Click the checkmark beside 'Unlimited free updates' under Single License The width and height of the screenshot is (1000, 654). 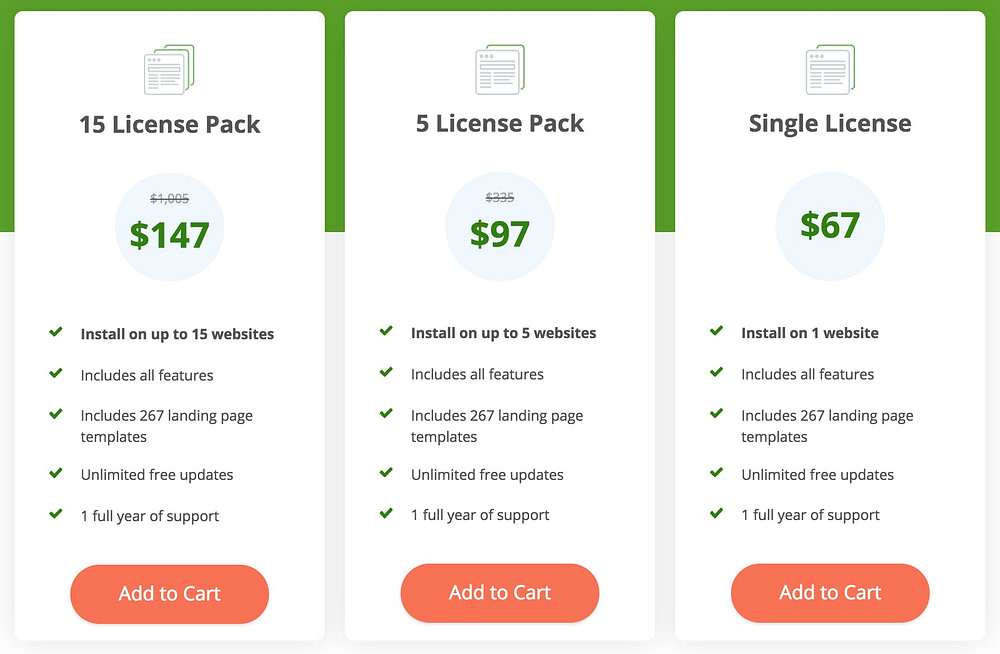pyautogui.click(x=716, y=471)
